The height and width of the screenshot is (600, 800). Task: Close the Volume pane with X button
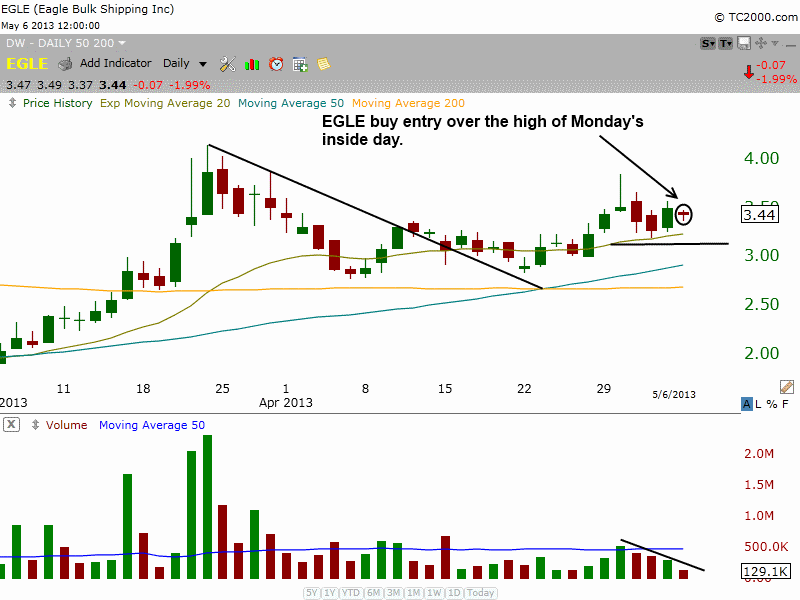(11, 424)
